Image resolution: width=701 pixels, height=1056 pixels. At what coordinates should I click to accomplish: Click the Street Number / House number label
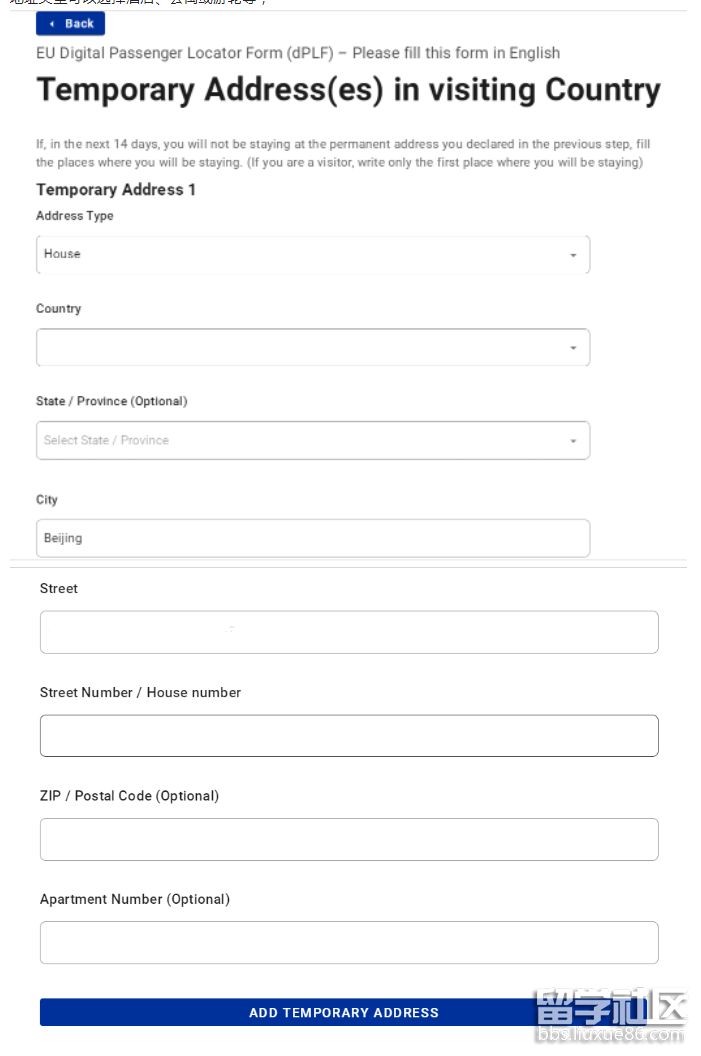point(140,692)
